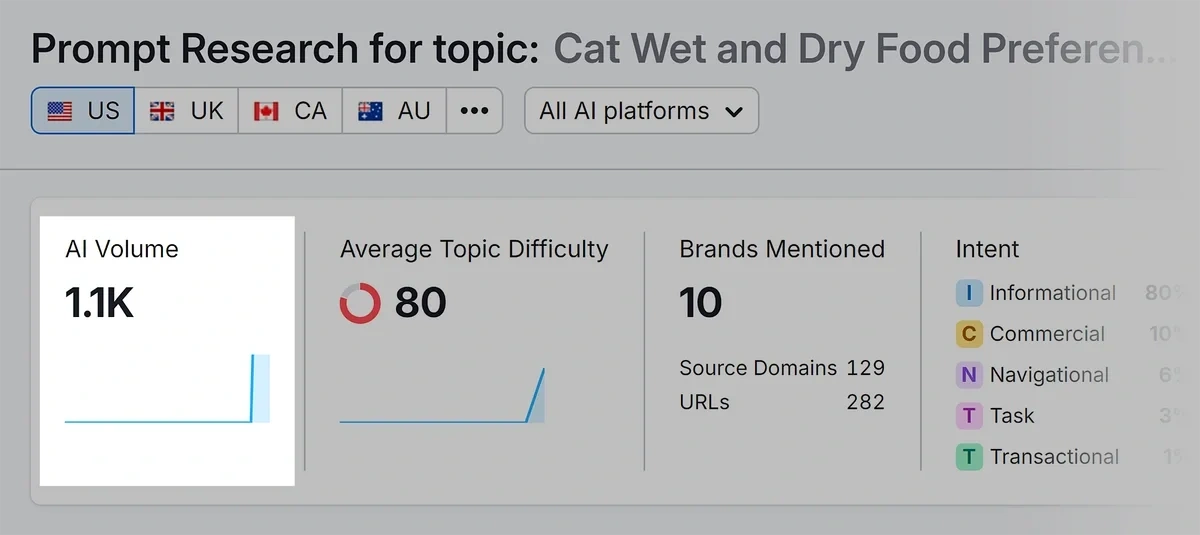
Task: Open the All AI platforms dropdown
Action: coord(641,111)
